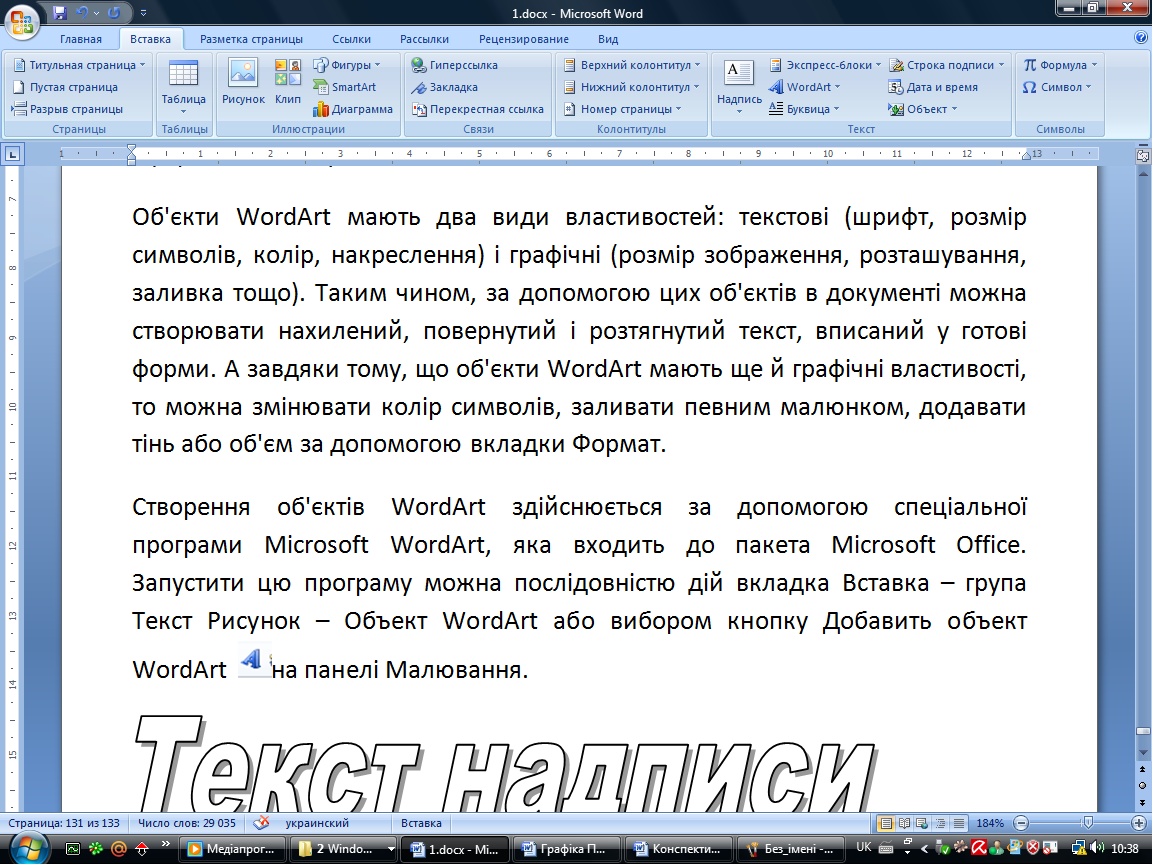1152x864 pixels.
Task: Open the Клип clip art pane
Action: click(x=287, y=82)
